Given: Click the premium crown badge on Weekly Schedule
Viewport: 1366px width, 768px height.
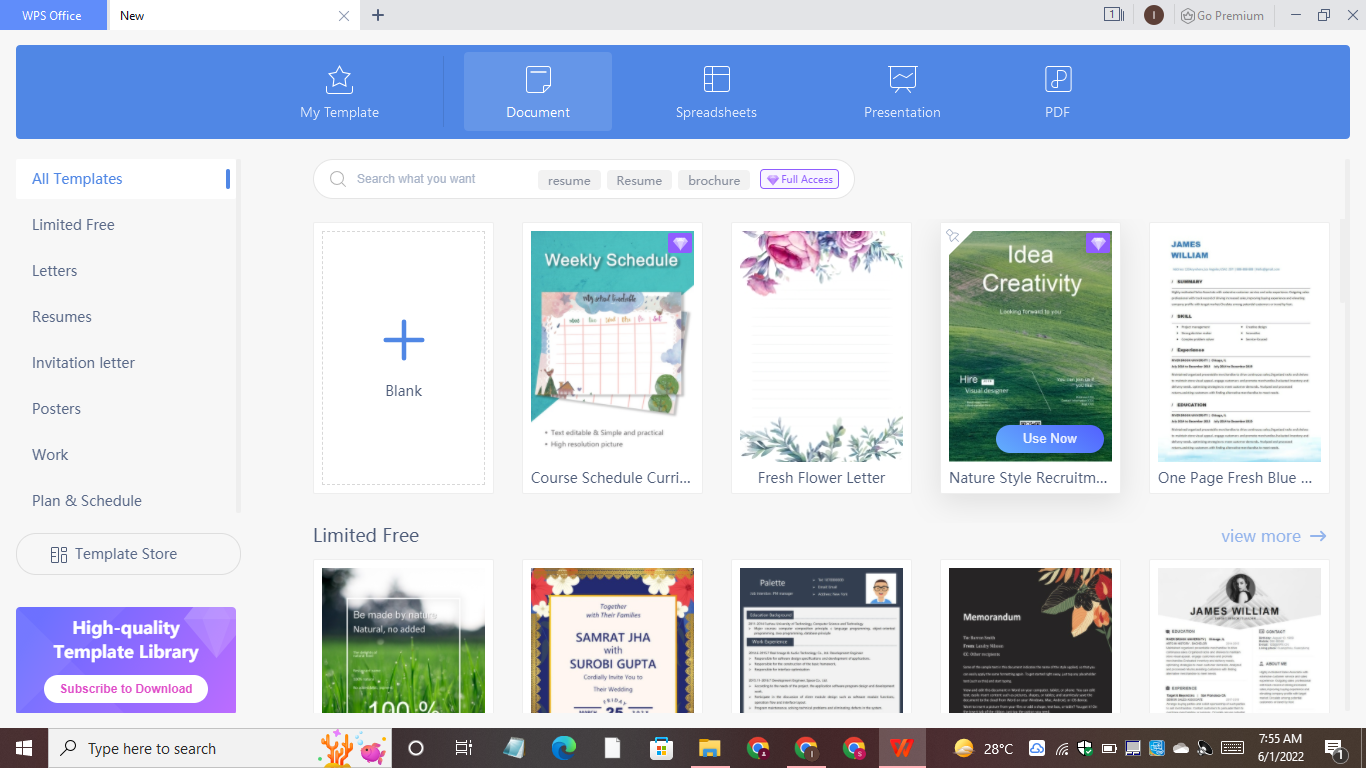Looking at the screenshot, I should click(x=681, y=242).
